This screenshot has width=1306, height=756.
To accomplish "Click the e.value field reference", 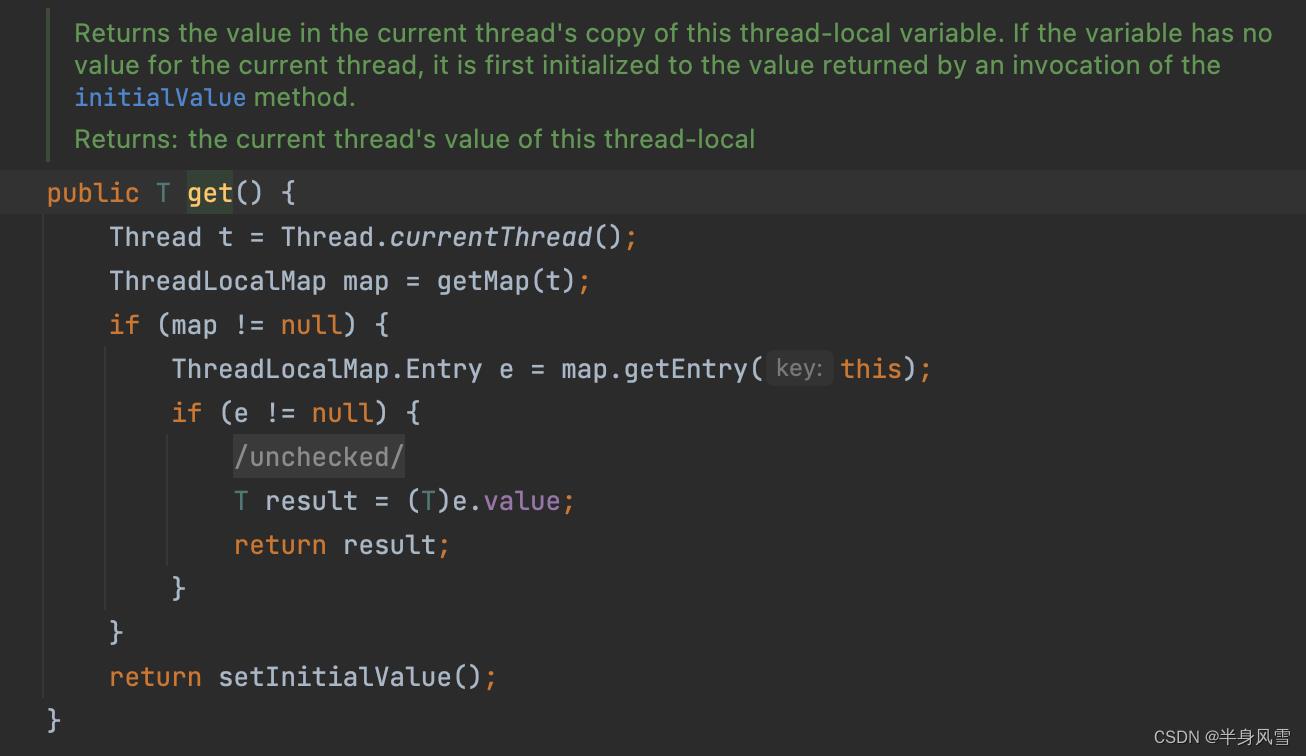I will [507, 501].
